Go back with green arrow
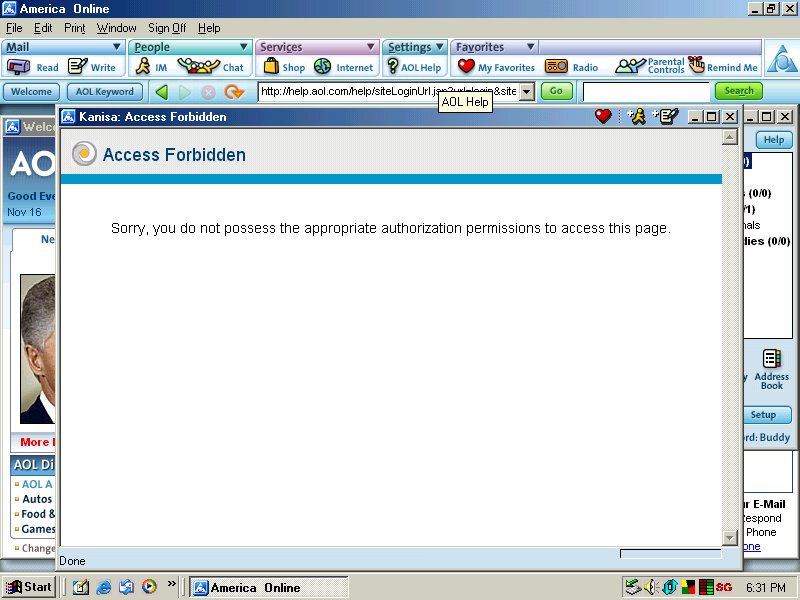 point(162,92)
